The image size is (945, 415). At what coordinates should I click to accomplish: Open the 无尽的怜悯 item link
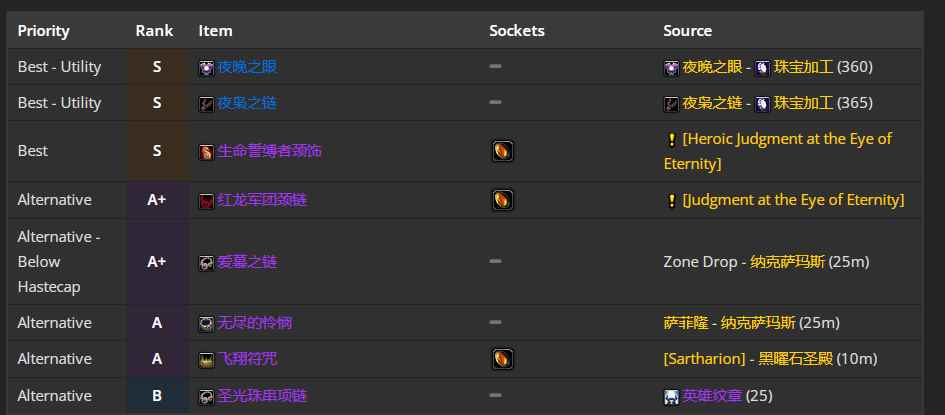(x=254, y=323)
